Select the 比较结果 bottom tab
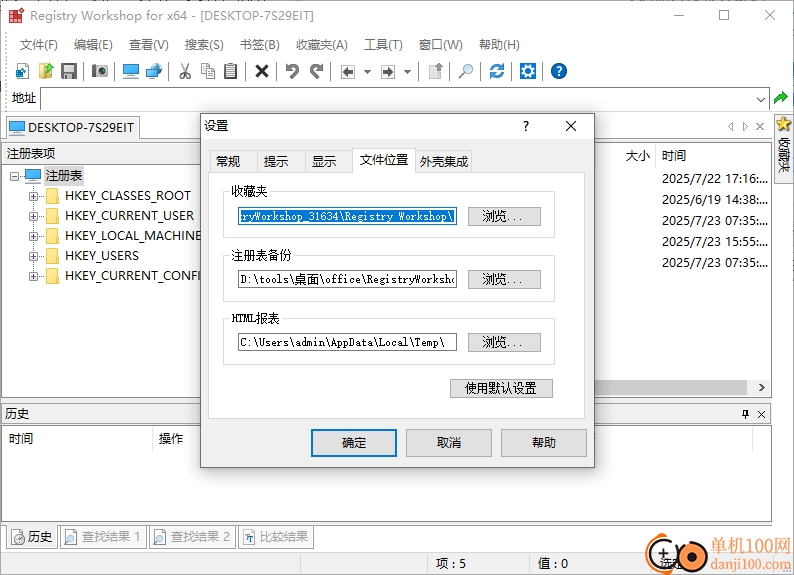 [276, 537]
